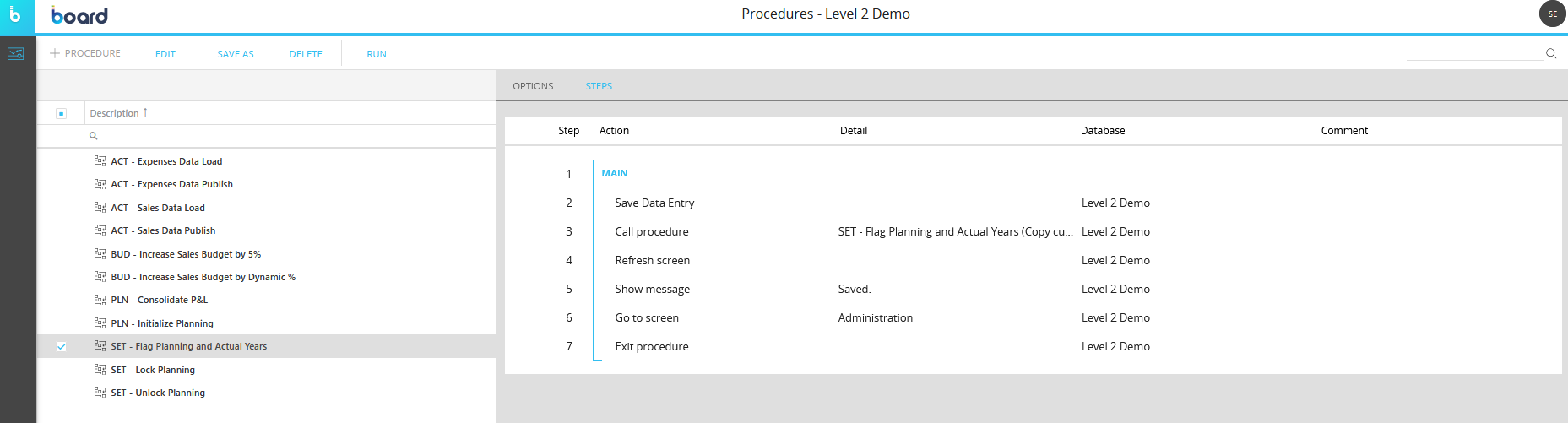Screen dimensions: 1568x423
Task: Open the Board home logo icon
Action: click(15, 15)
